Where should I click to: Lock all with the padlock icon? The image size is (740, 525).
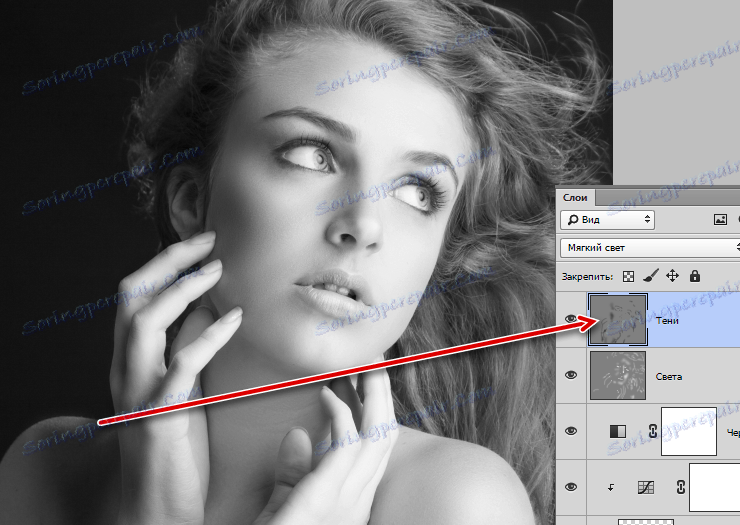tap(695, 276)
